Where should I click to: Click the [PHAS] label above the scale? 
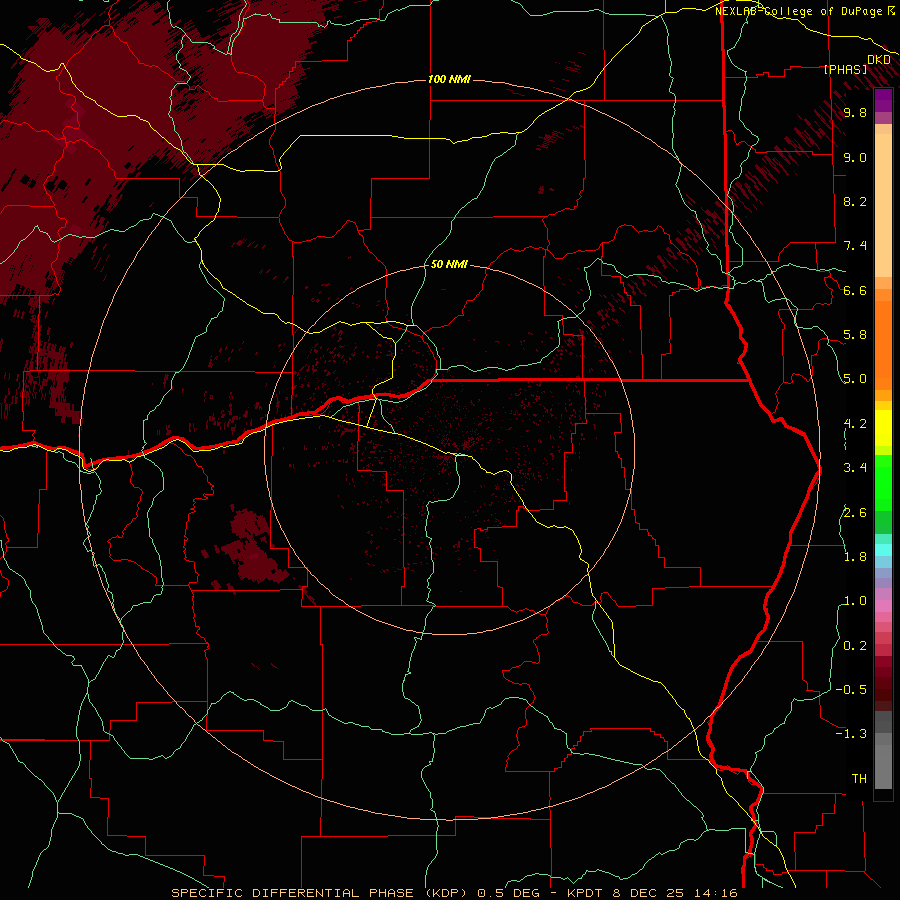coord(845,69)
